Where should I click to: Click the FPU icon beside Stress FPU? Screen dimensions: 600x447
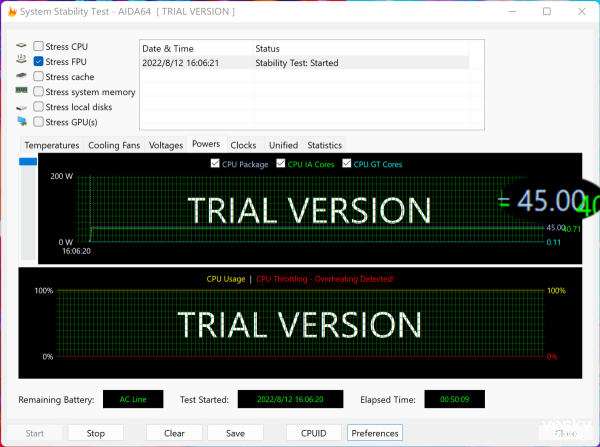coord(21,61)
